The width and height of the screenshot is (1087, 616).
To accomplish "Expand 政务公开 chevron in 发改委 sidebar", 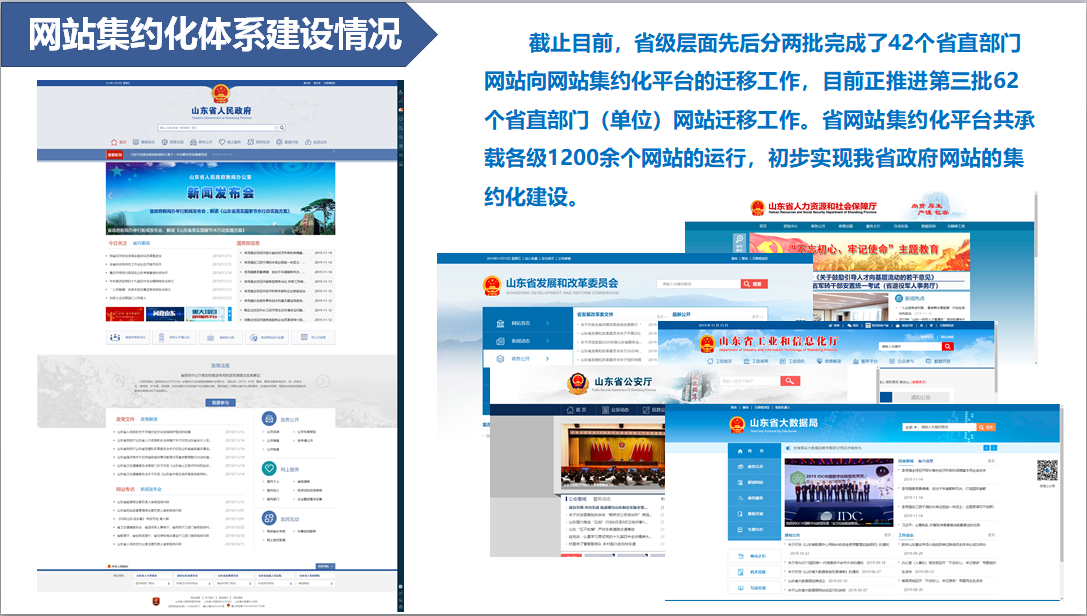I will 548,358.
